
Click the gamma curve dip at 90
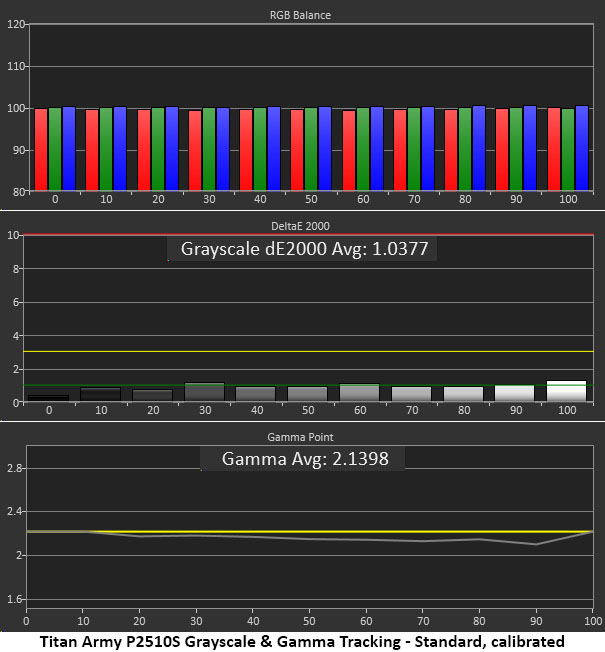[x=536, y=544]
